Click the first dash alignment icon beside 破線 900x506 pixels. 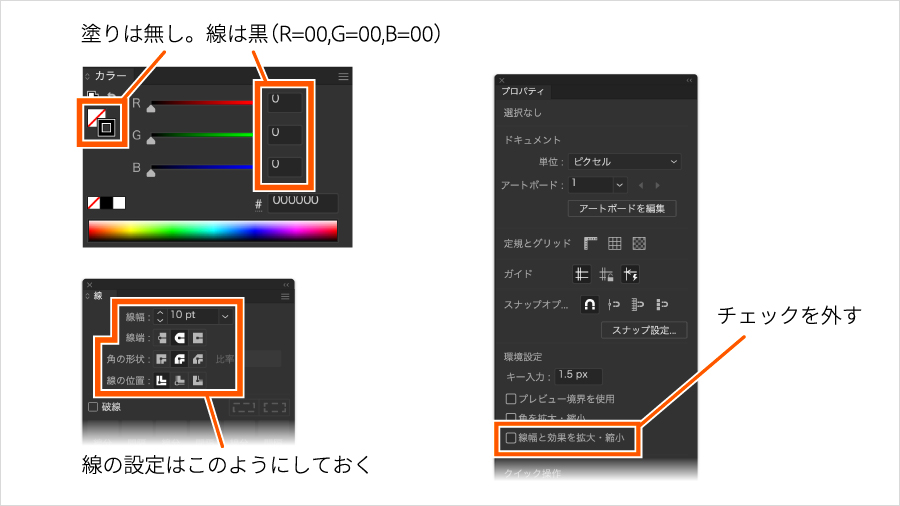pos(244,407)
